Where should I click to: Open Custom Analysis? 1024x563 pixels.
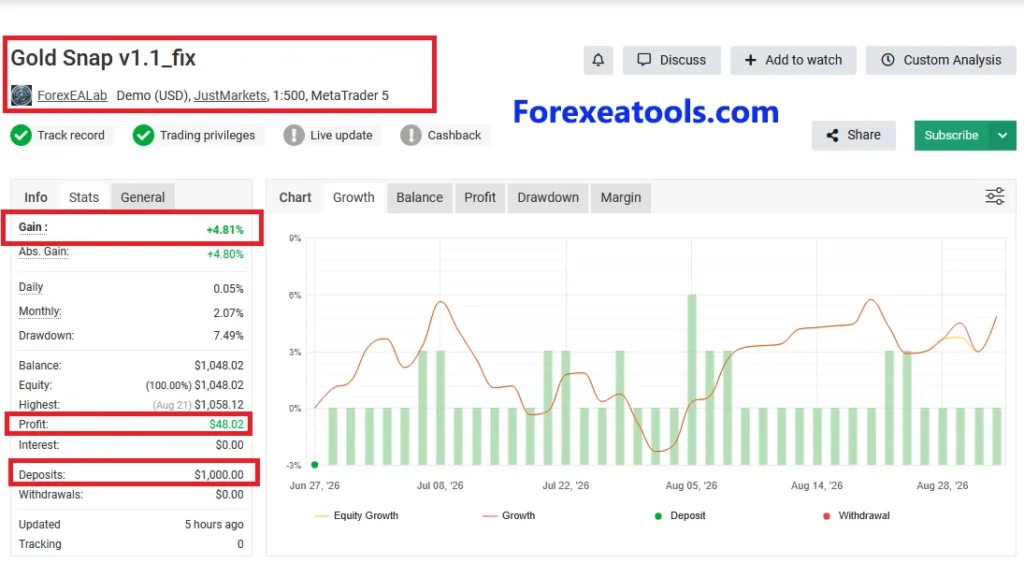pos(941,60)
